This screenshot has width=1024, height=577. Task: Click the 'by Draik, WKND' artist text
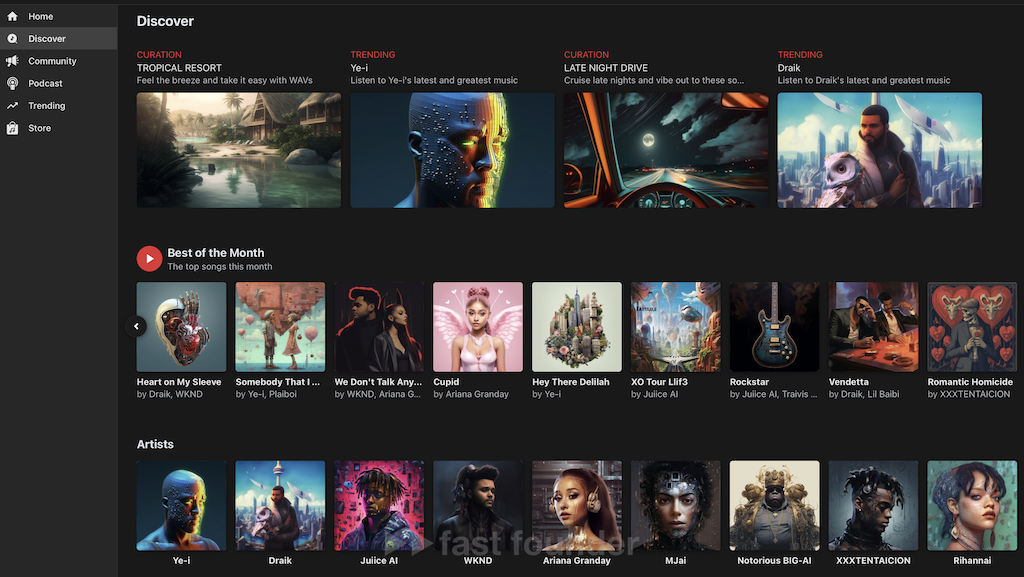(x=170, y=394)
